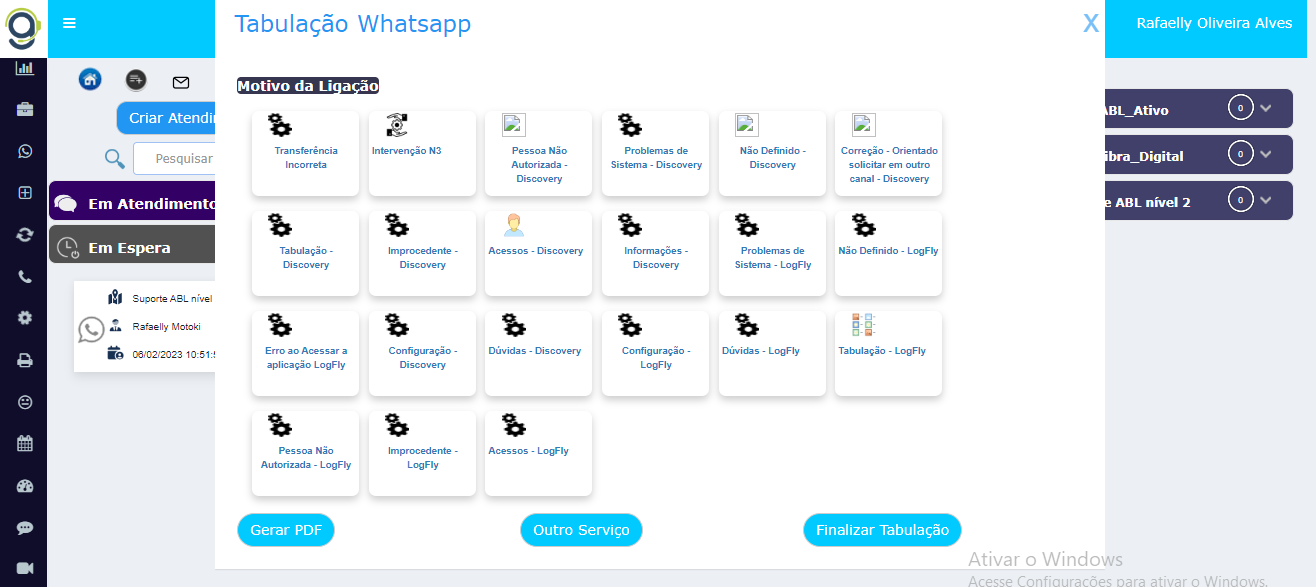Select the Tabulação - LogFly card
Screen dimensions: 1316x587
click(x=888, y=353)
